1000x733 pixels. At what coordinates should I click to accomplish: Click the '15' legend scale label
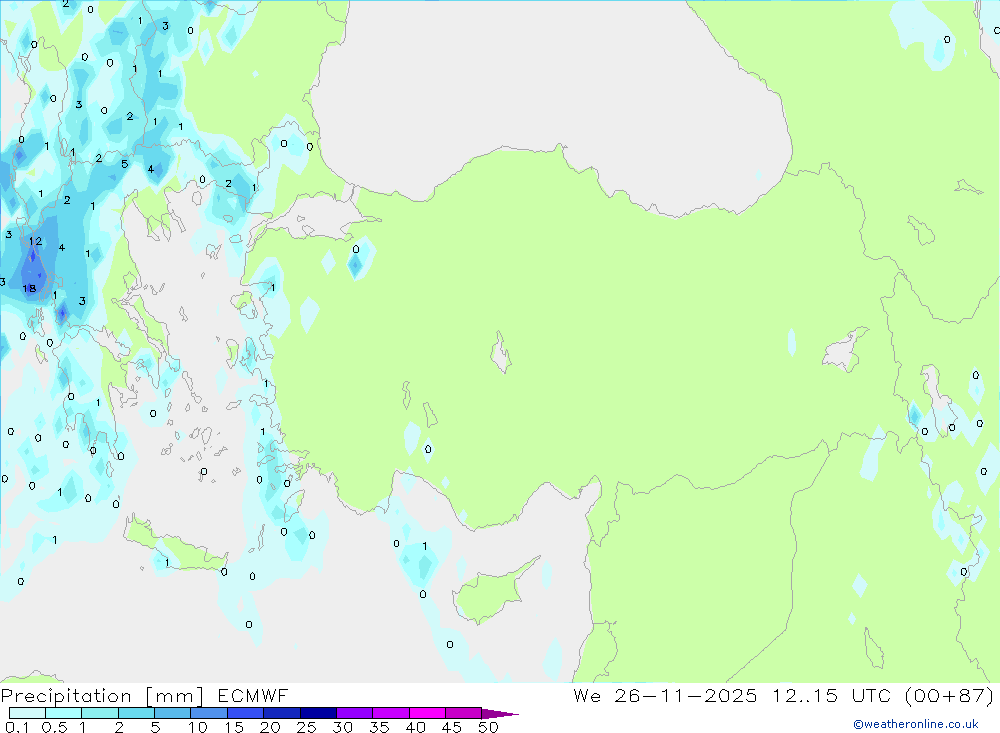234,727
